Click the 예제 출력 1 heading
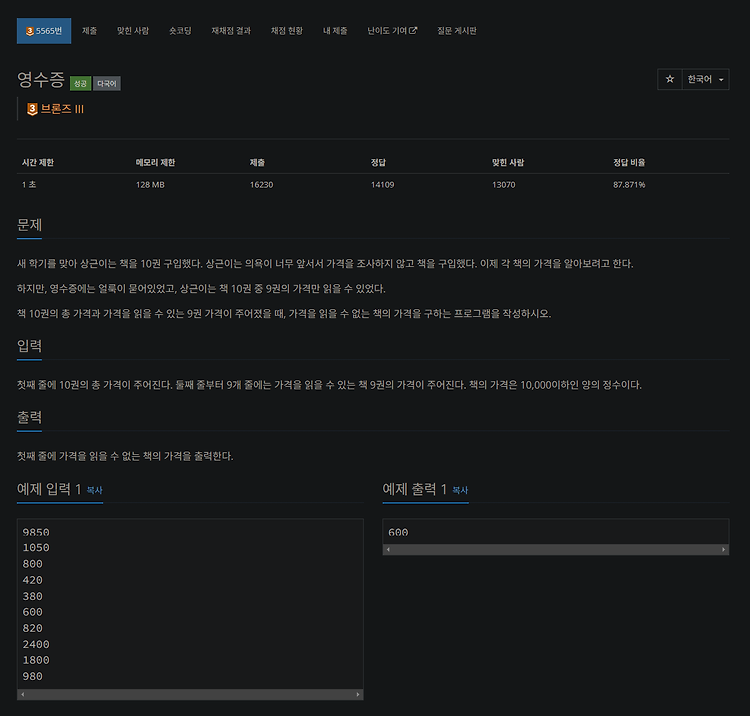Screen dimensions: 750x716 click(415, 489)
